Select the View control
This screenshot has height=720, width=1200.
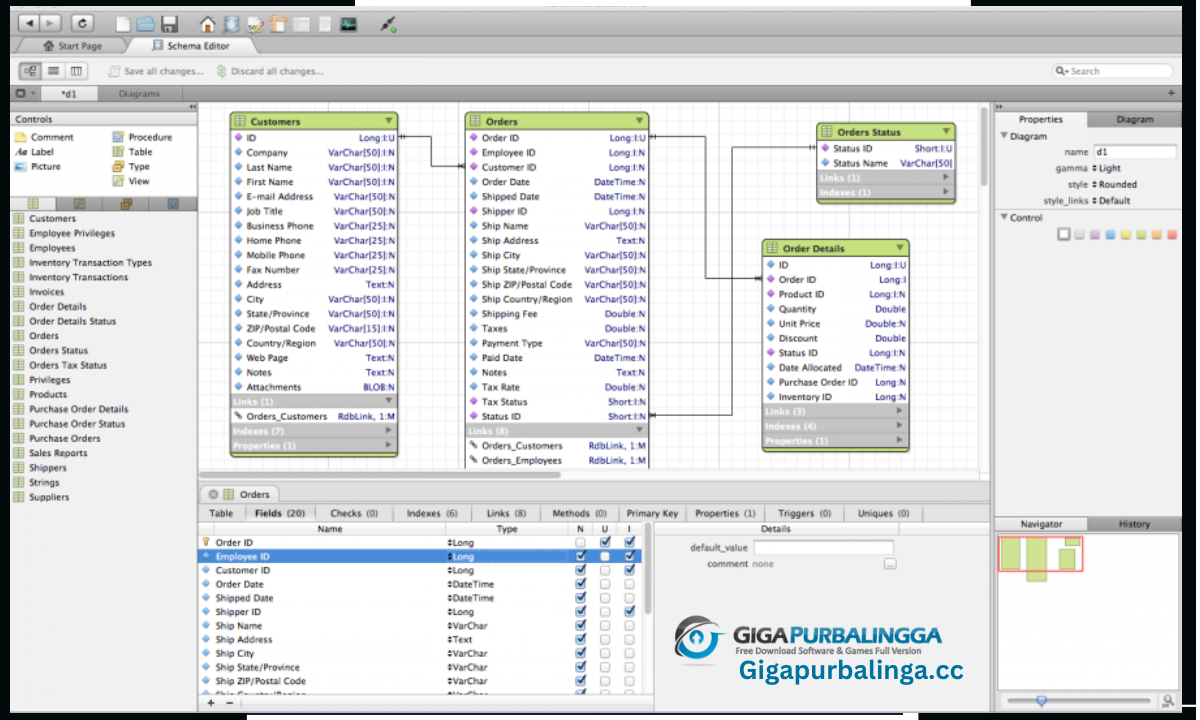tap(131, 181)
